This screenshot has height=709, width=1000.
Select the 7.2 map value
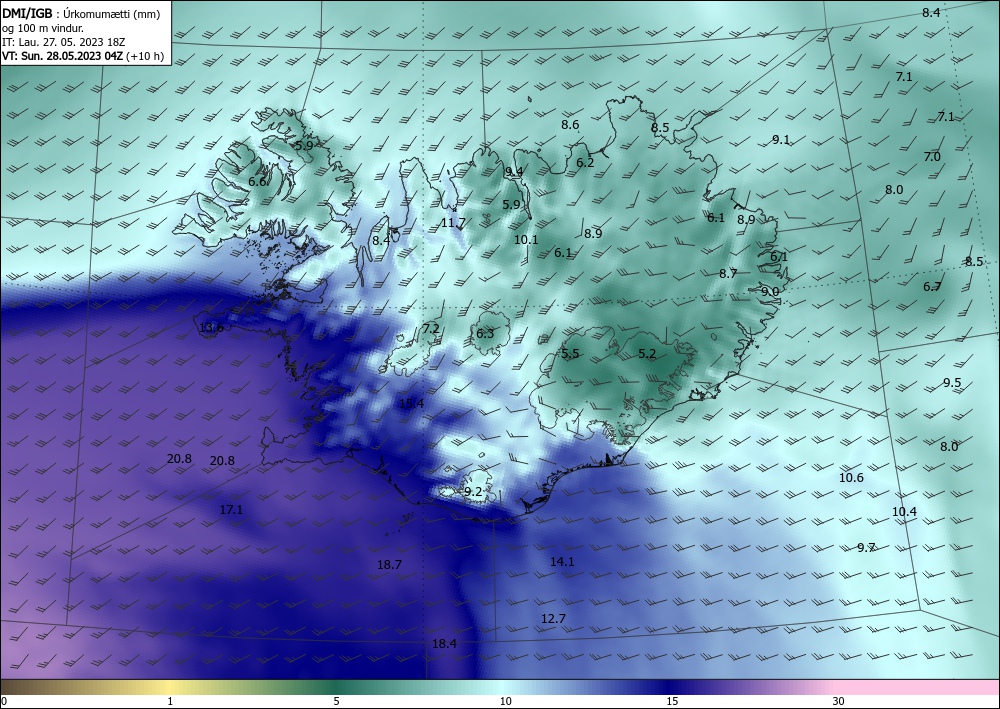click(x=430, y=328)
